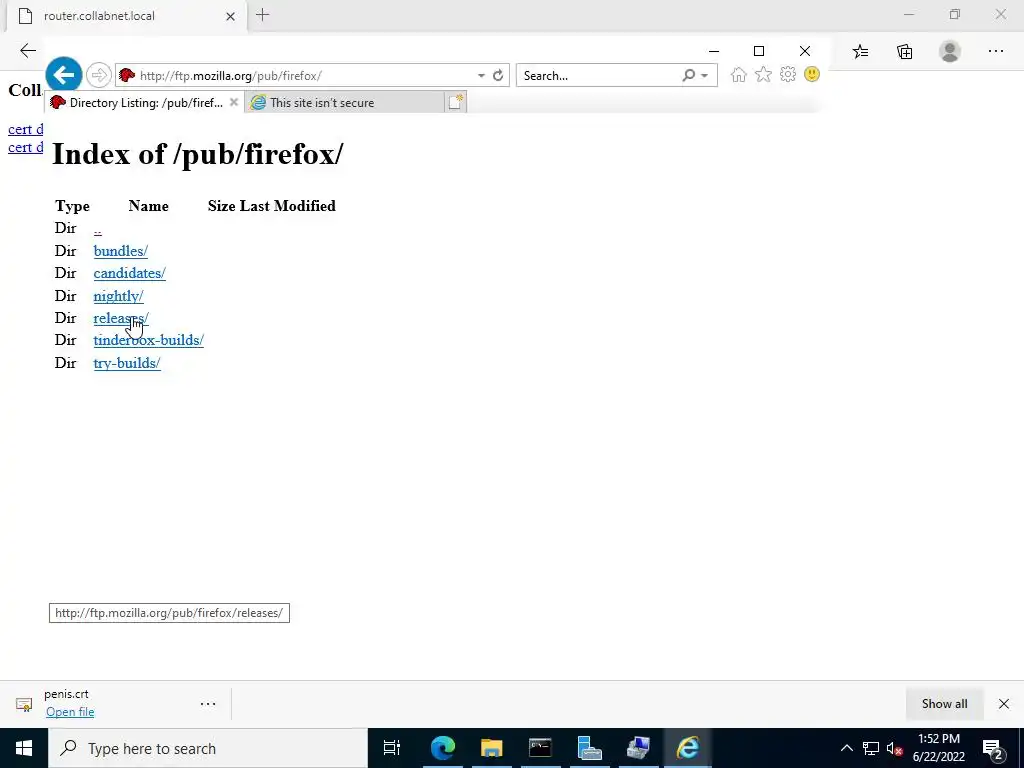Viewport: 1024px width, 768px height.
Task: Open the candidates/ directory
Action: tap(129, 273)
